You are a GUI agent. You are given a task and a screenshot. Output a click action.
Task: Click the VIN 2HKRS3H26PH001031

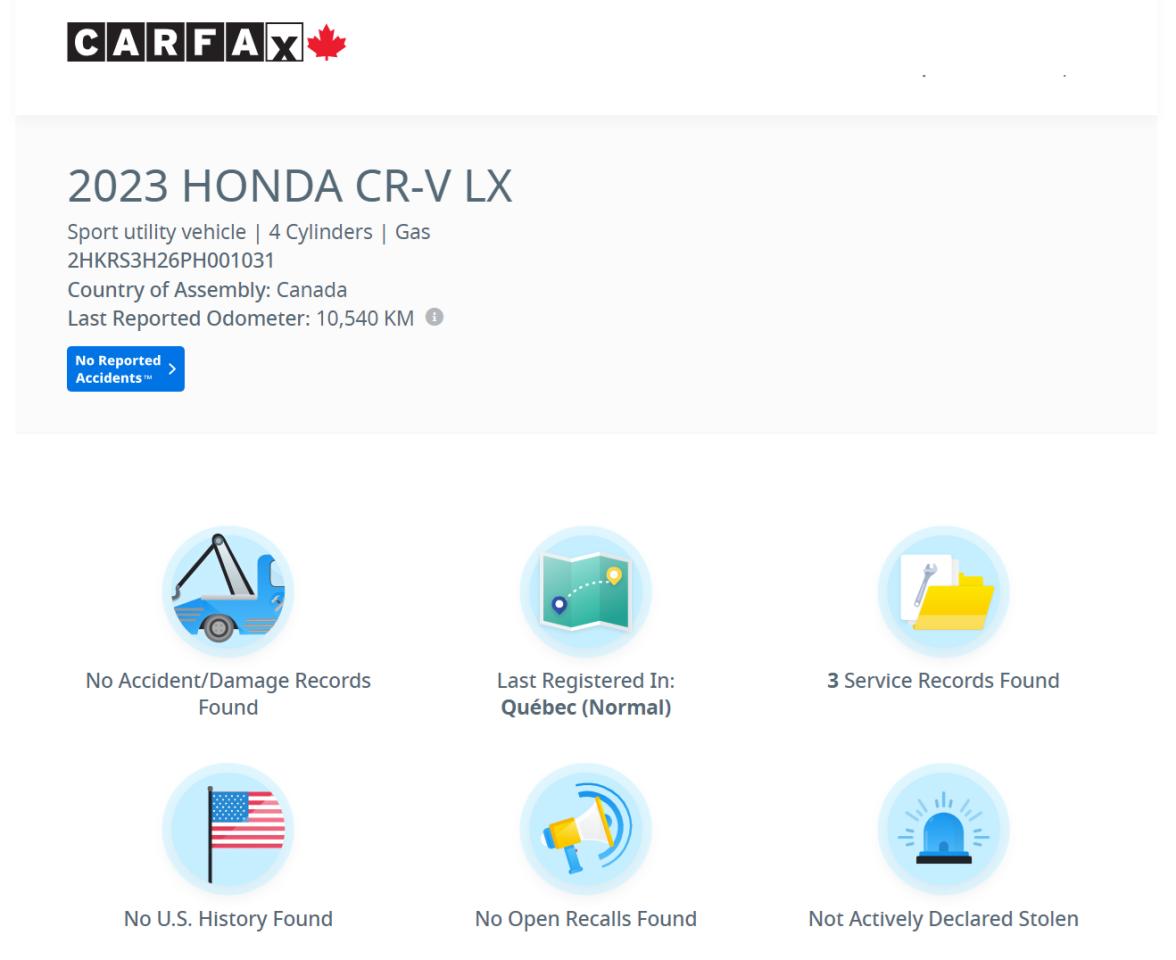point(171,261)
